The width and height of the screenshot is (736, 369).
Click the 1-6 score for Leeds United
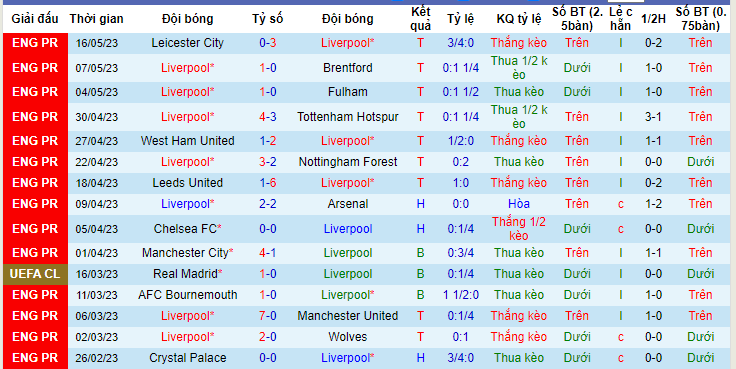(x=268, y=183)
